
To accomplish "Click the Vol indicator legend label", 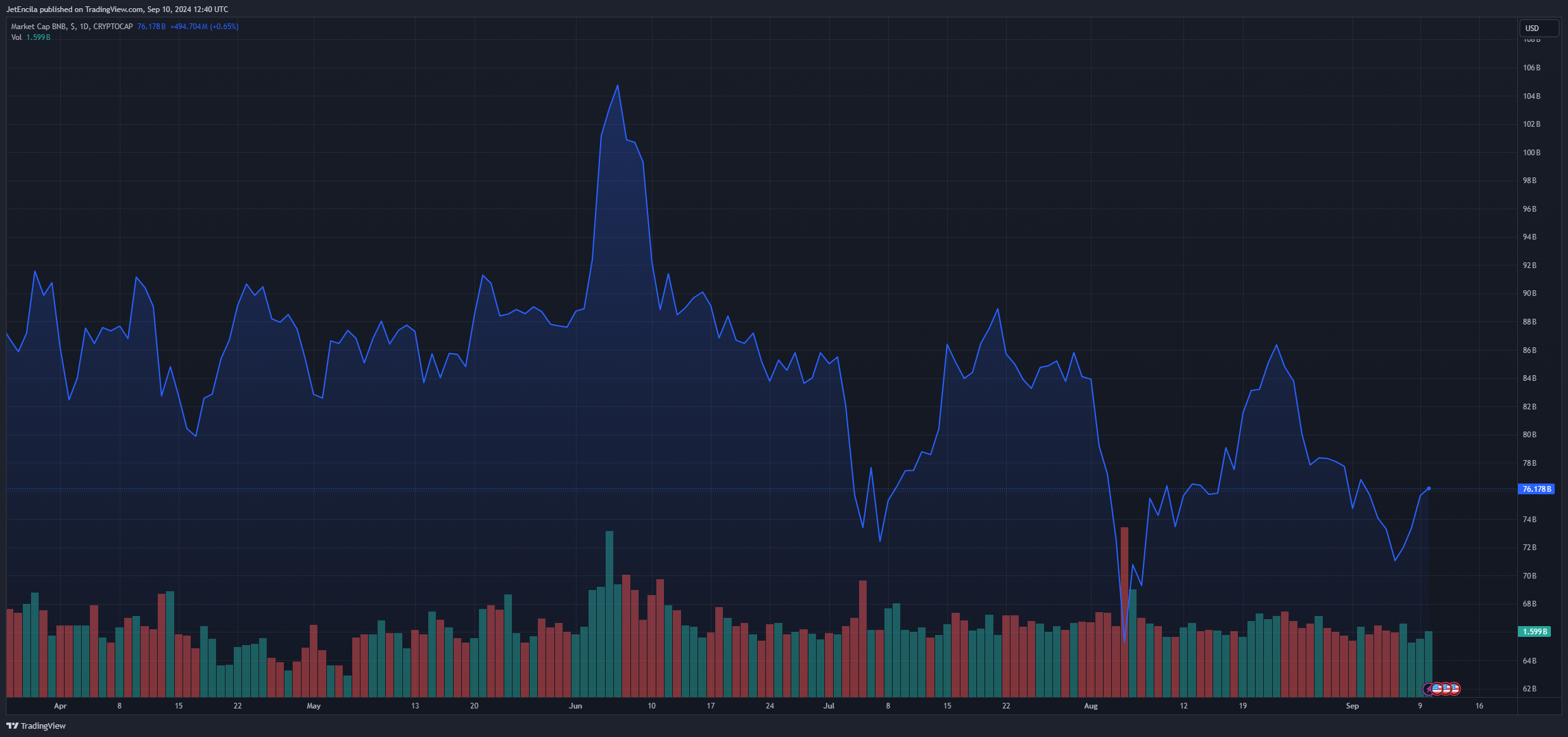I will click(16, 37).
